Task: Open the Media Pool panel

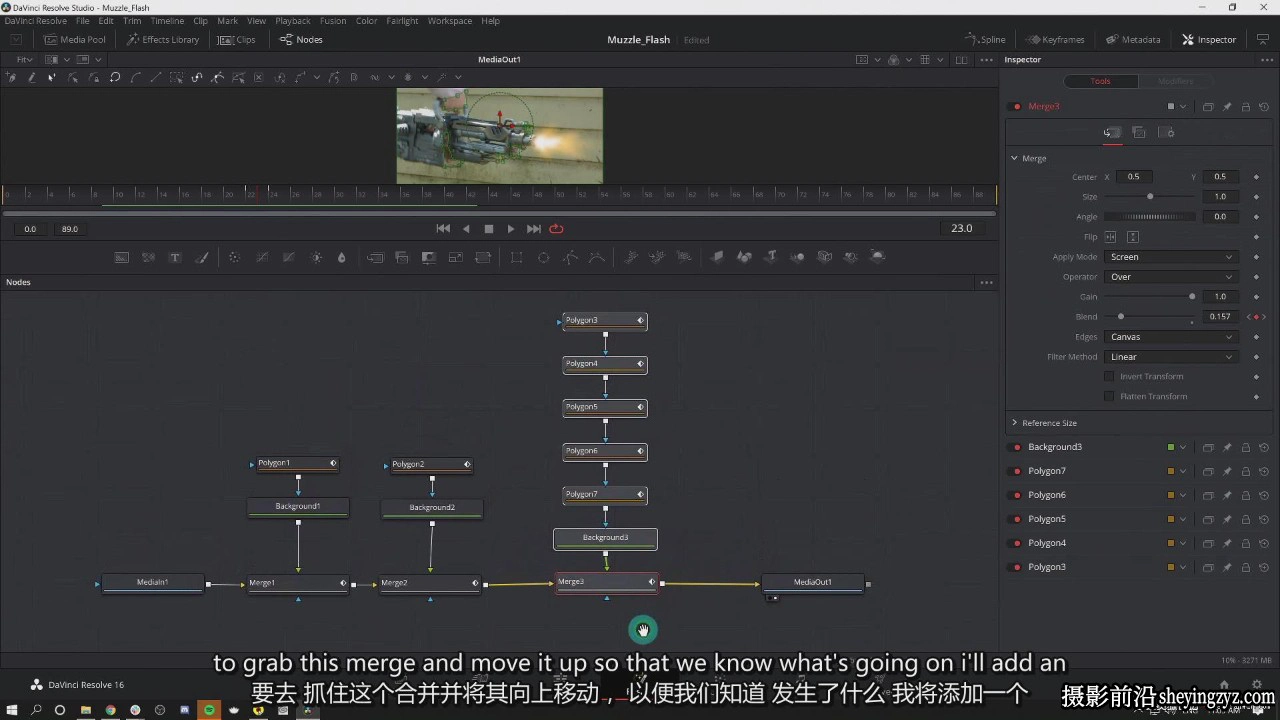Action: [x=75, y=40]
